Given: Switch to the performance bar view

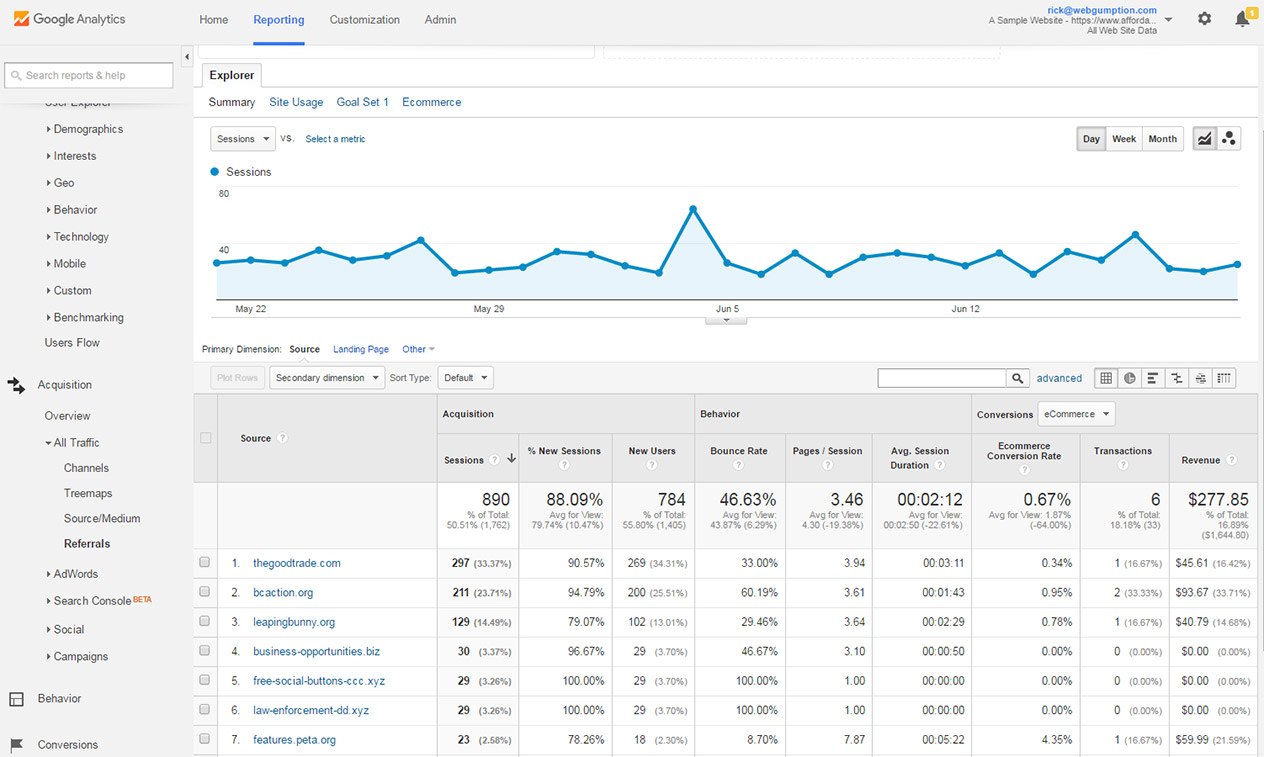Looking at the screenshot, I should (1153, 378).
